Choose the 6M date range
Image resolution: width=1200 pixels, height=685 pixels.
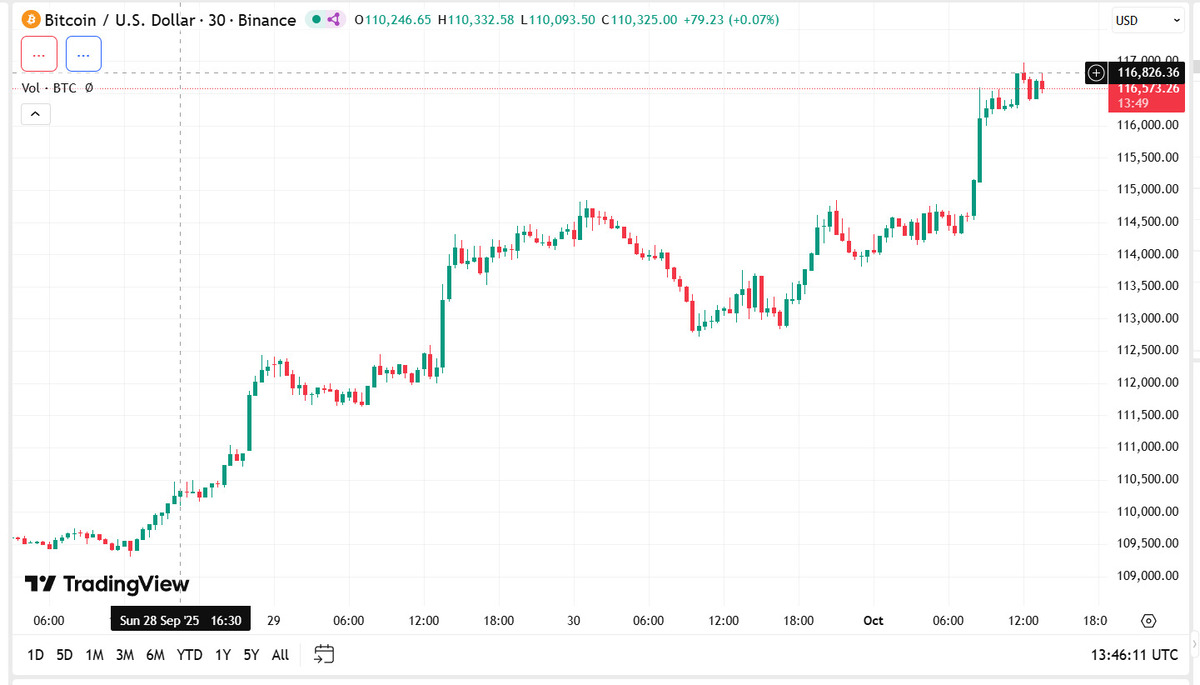pyautogui.click(x=155, y=655)
